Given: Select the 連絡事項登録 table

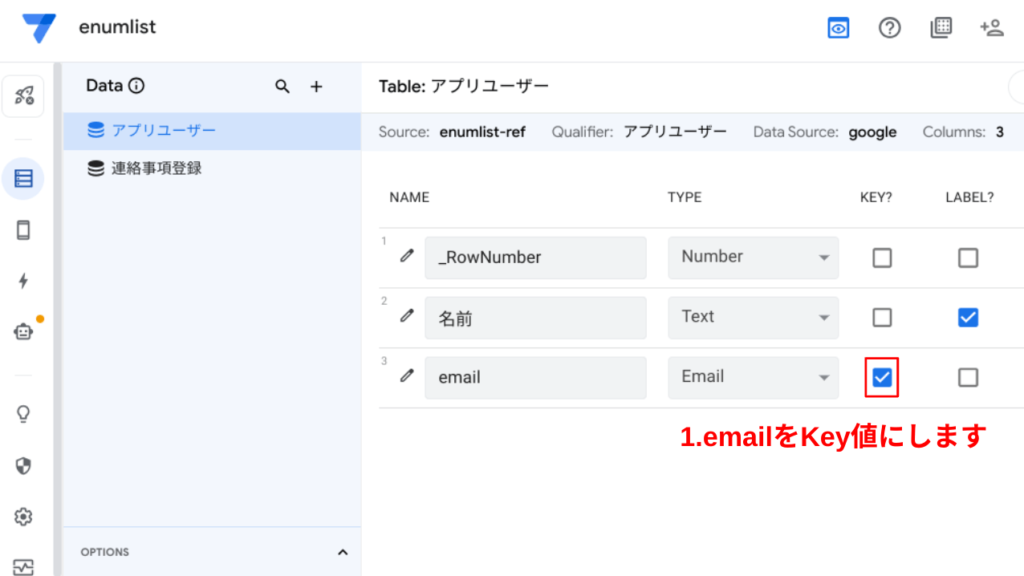Looking at the screenshot, I should pyautogui.click(x=156, y=168).
